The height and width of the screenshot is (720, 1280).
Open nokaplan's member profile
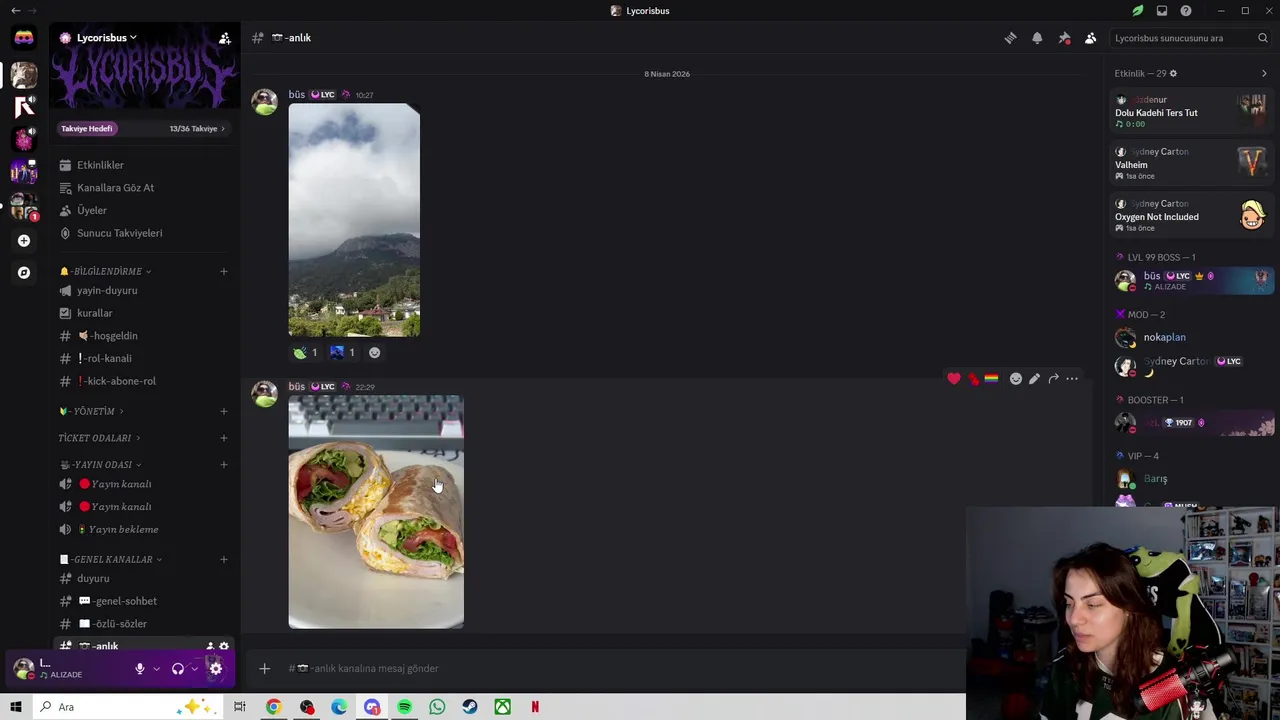[1193, 338]
